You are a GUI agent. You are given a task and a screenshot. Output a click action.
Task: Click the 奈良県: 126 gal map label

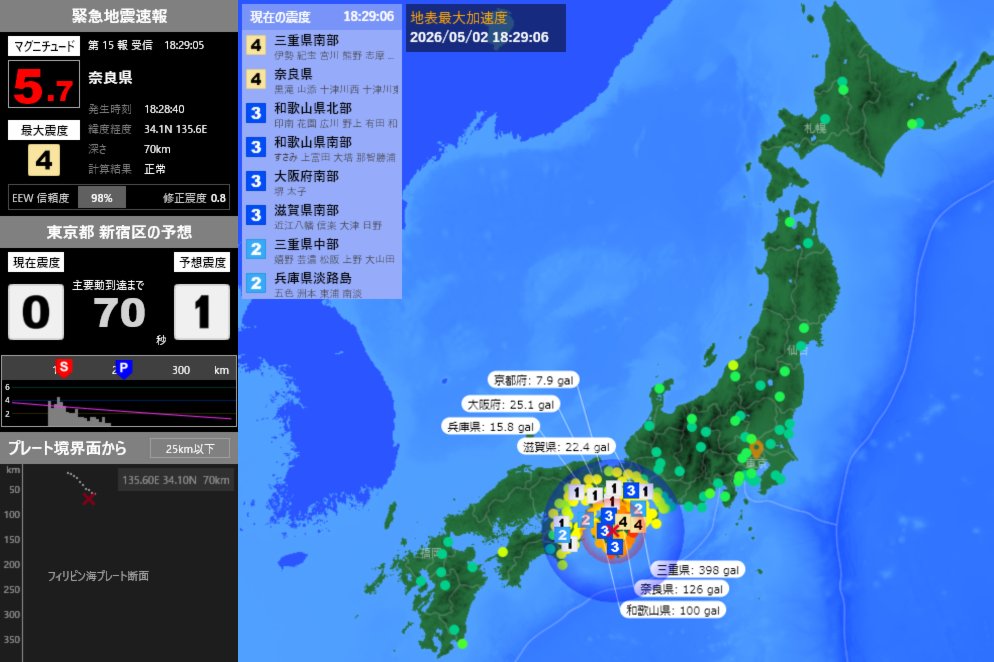(681, 589)
